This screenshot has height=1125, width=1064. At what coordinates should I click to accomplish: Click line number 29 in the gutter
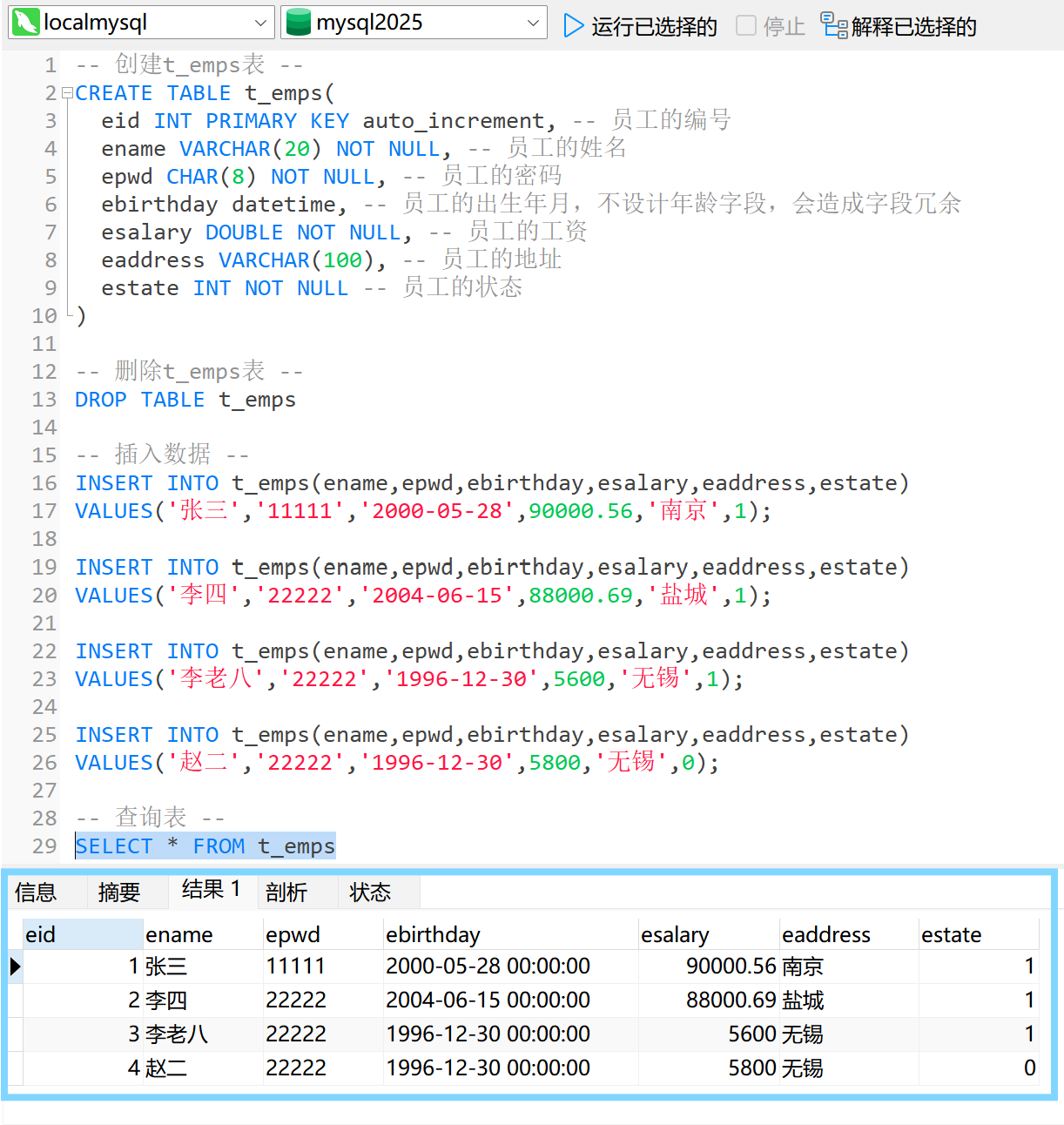(x=44, y=846)
